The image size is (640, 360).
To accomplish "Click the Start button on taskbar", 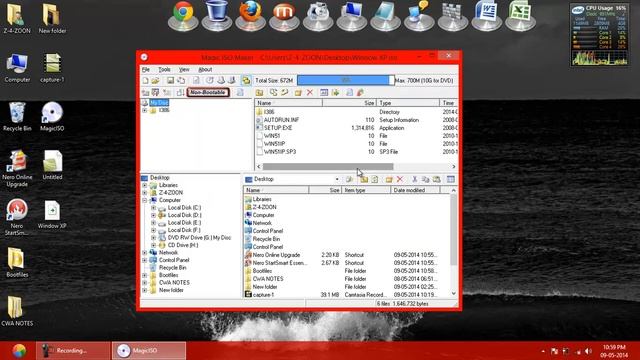I will point(18,351).
